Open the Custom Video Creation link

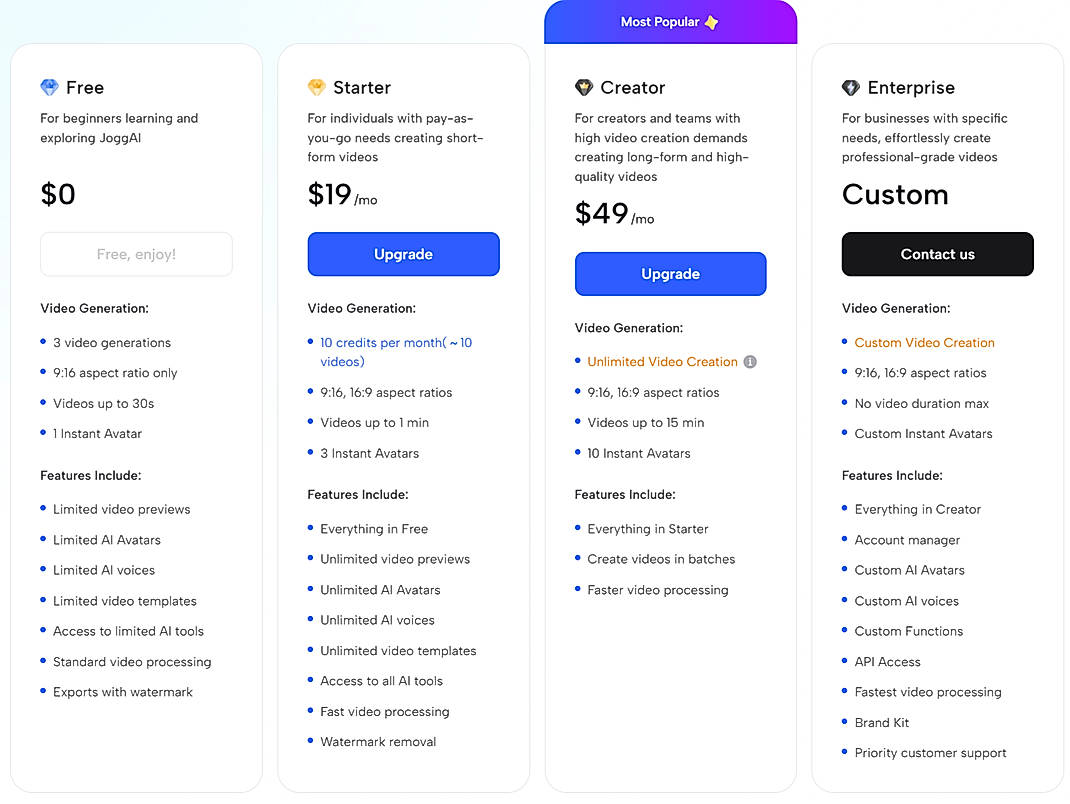(924, 342)
